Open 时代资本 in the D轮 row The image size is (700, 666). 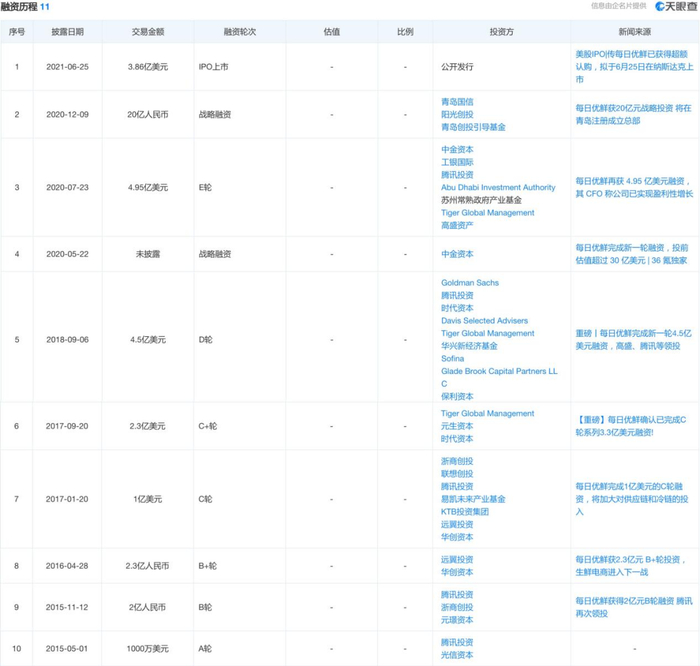click(457, 308)
